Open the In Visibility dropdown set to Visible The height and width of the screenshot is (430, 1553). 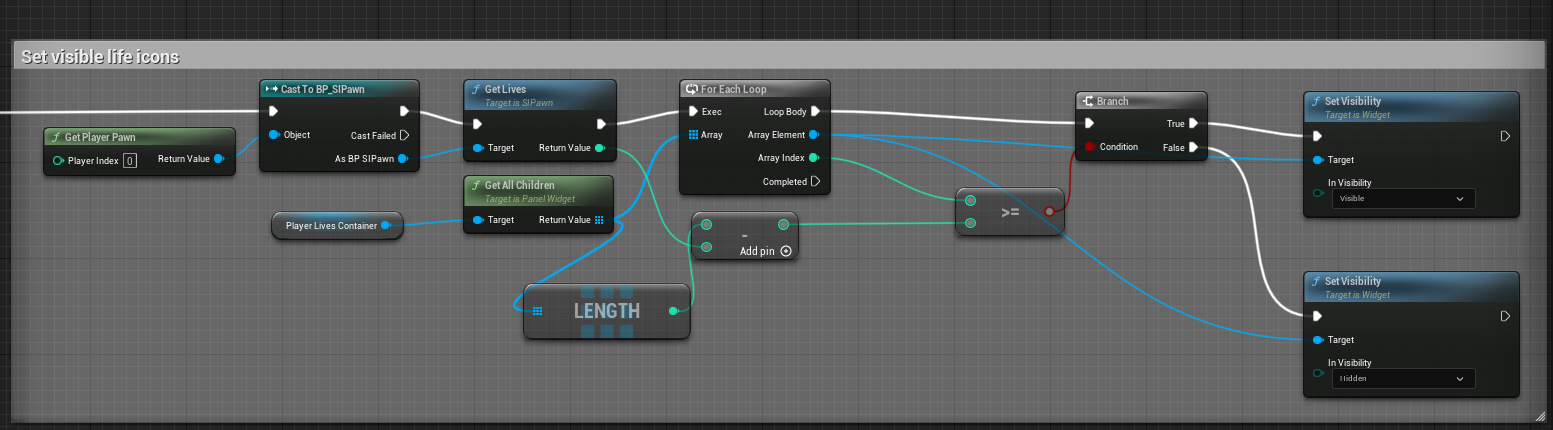point(1402,199)
